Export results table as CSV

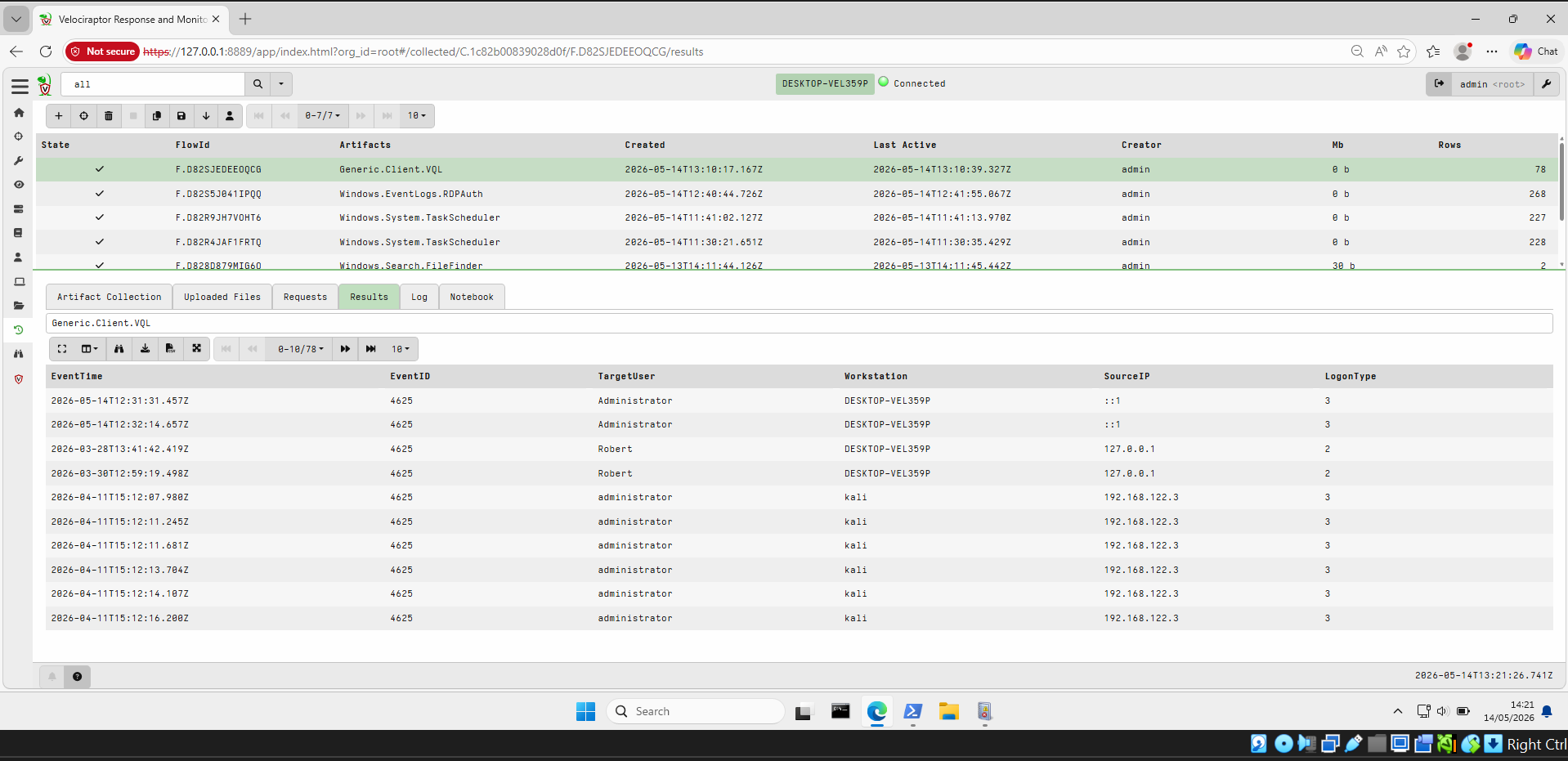[171, 349]
